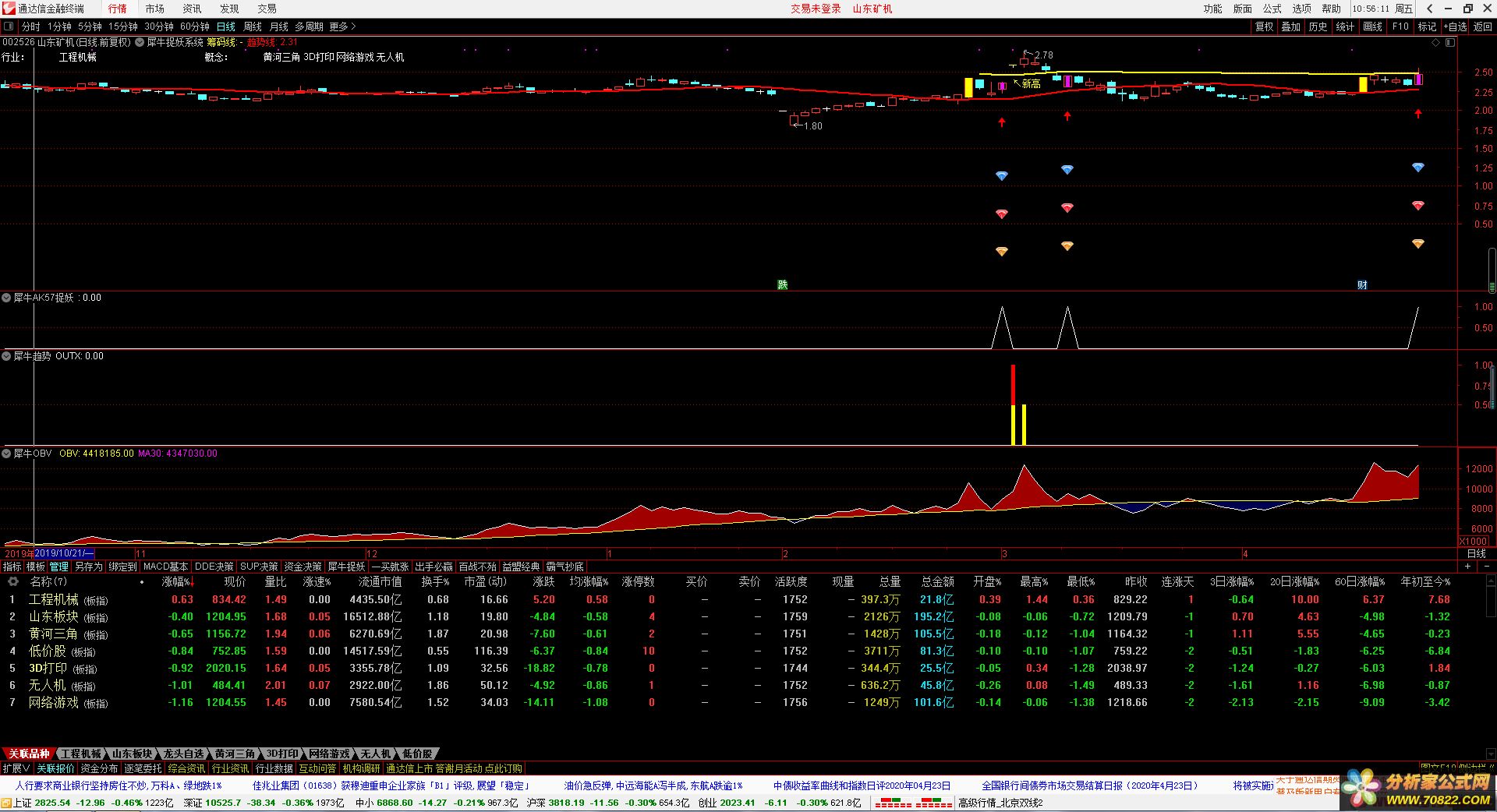
Task: Click the diamond icon at chart corner
Action: [1437, 42]
